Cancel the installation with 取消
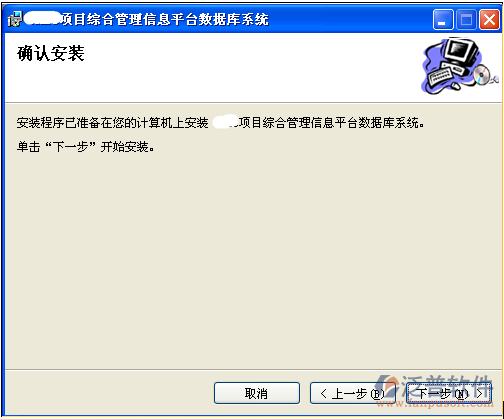The height and width of the screenshot is (419, 504). [x=257, y=393]
